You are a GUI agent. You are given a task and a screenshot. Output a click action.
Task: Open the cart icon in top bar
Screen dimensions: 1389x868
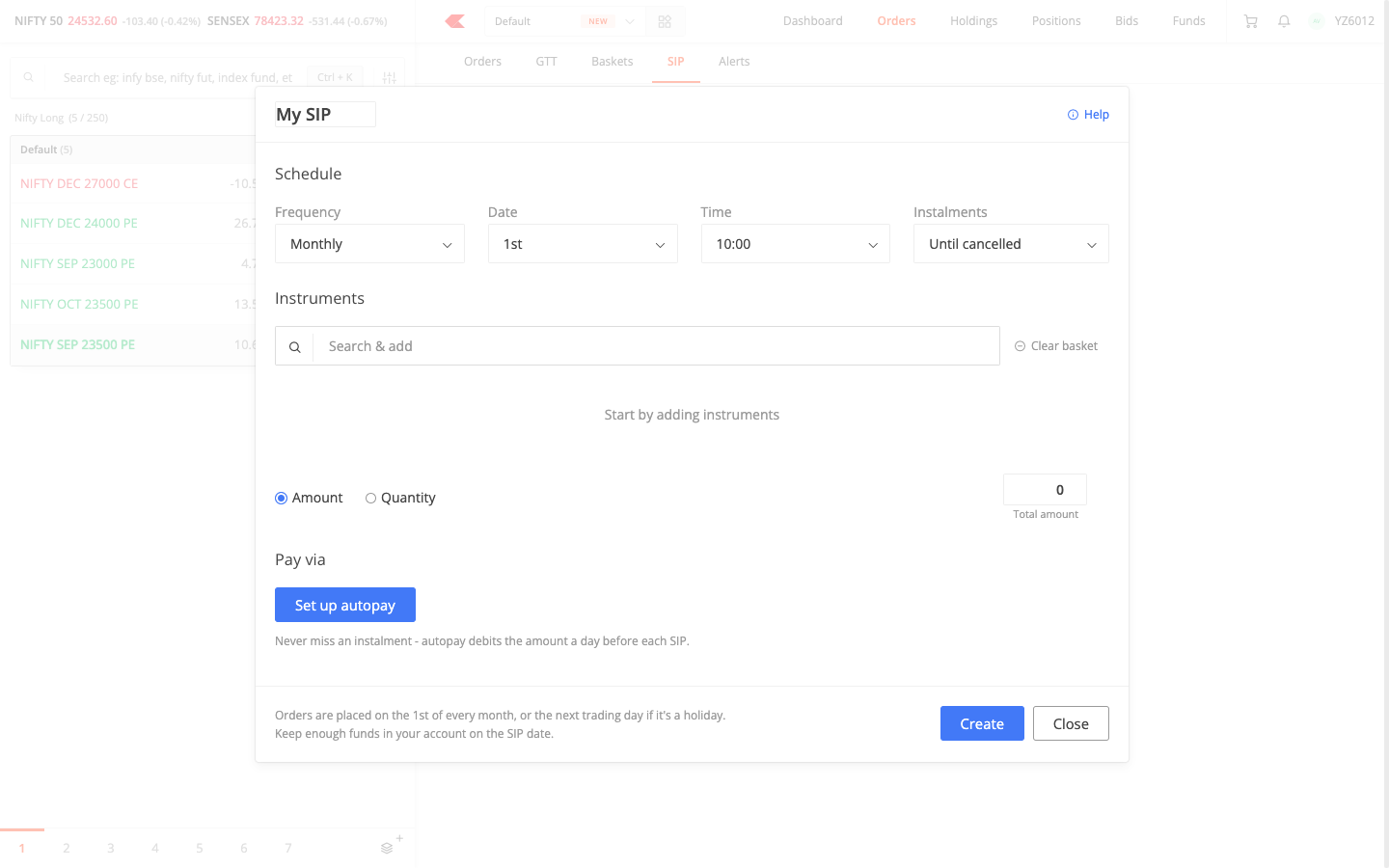click(x=1251, y=21)
